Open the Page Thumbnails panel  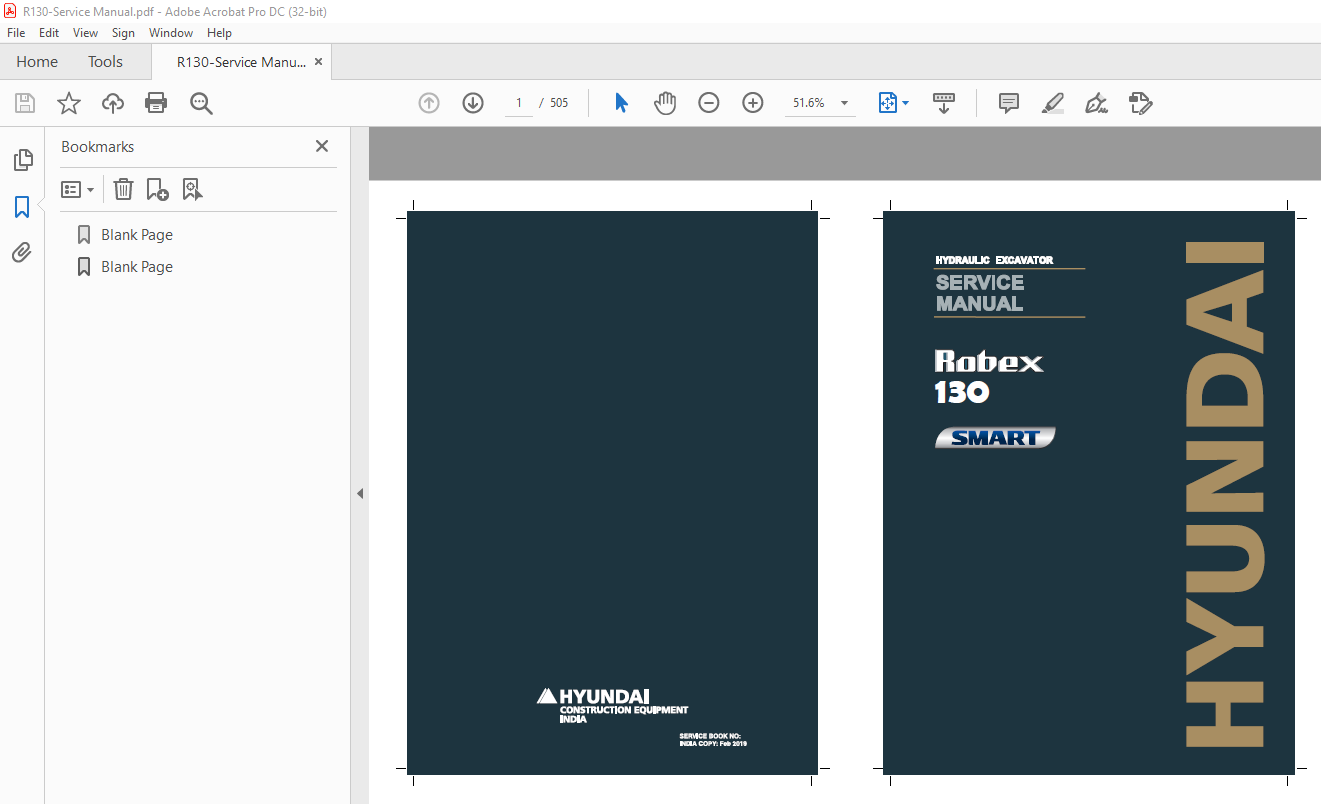point(22,160)
